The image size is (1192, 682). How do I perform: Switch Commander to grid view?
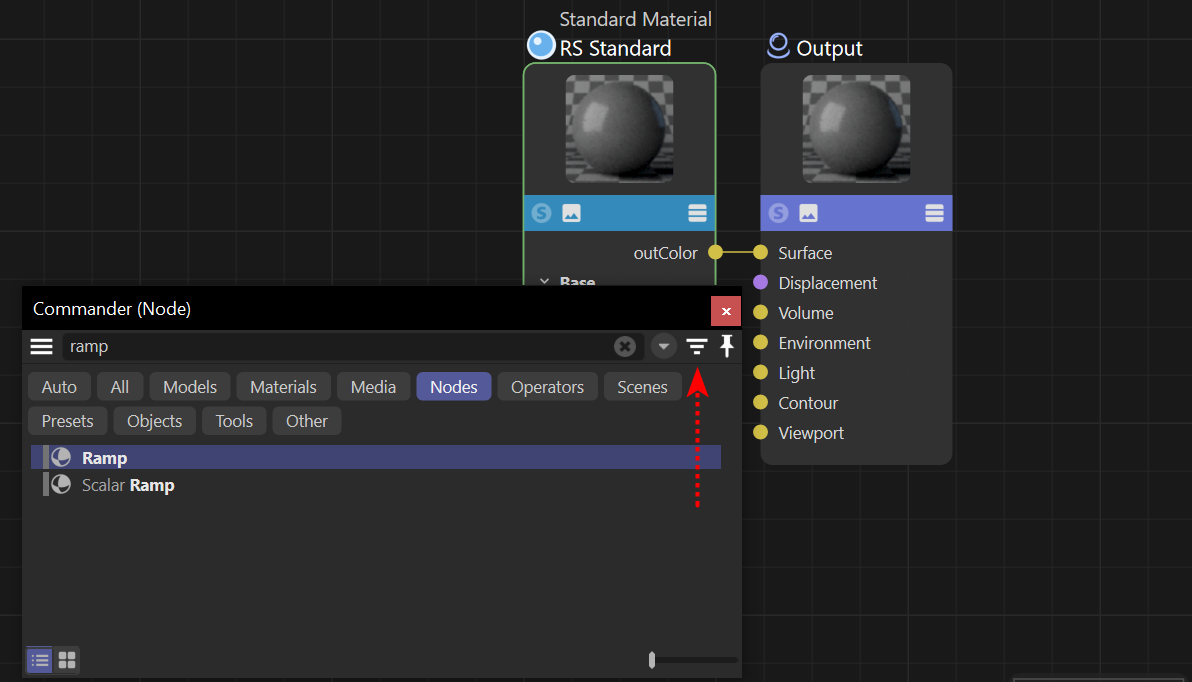coord(67,660)
